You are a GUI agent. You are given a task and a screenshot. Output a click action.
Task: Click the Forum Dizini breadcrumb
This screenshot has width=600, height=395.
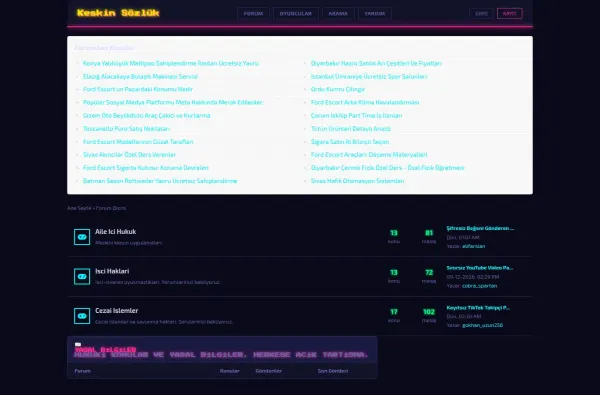click(111, 208)
